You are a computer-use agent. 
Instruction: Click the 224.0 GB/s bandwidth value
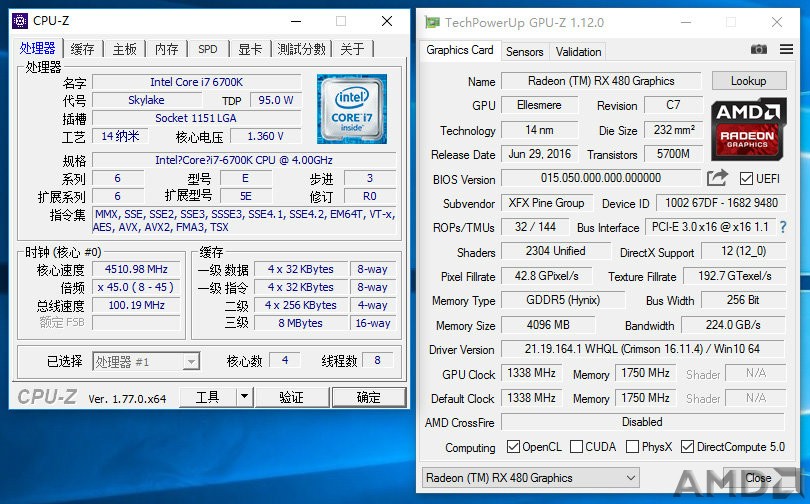click(734, 325)
